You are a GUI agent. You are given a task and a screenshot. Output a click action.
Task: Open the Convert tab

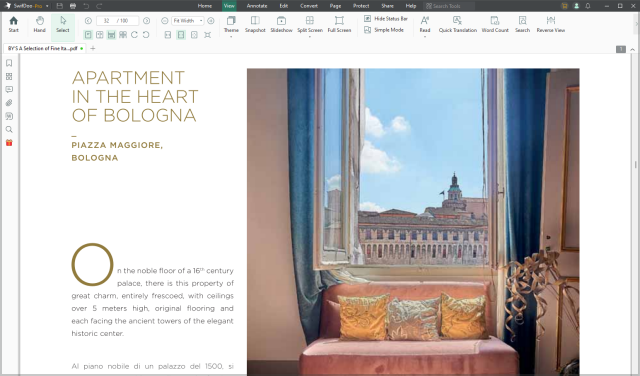(x=309, y=6)
